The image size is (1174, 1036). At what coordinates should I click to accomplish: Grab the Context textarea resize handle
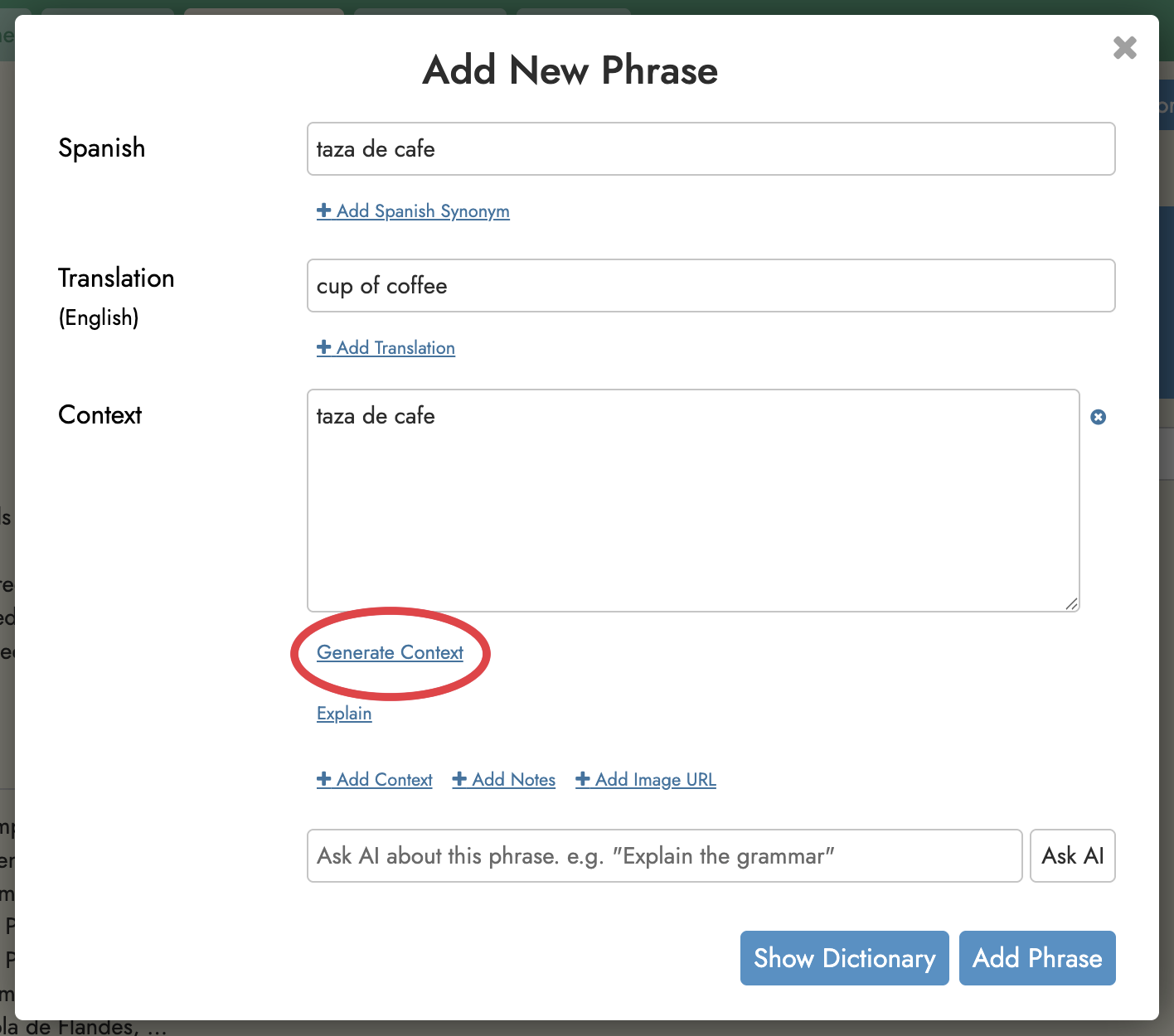pyautogui.click(x=1071, y=603)
